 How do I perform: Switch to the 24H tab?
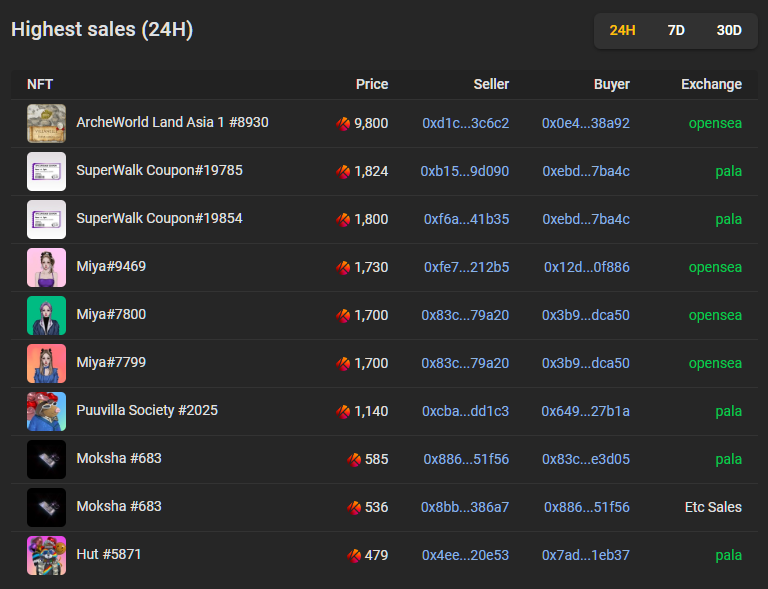622,30
